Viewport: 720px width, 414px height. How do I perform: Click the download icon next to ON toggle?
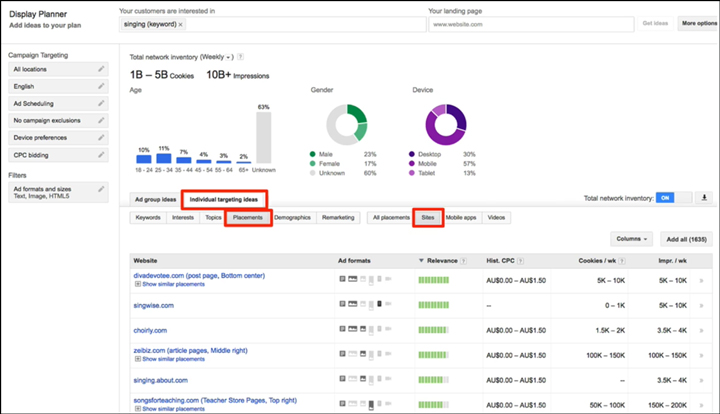702,198
